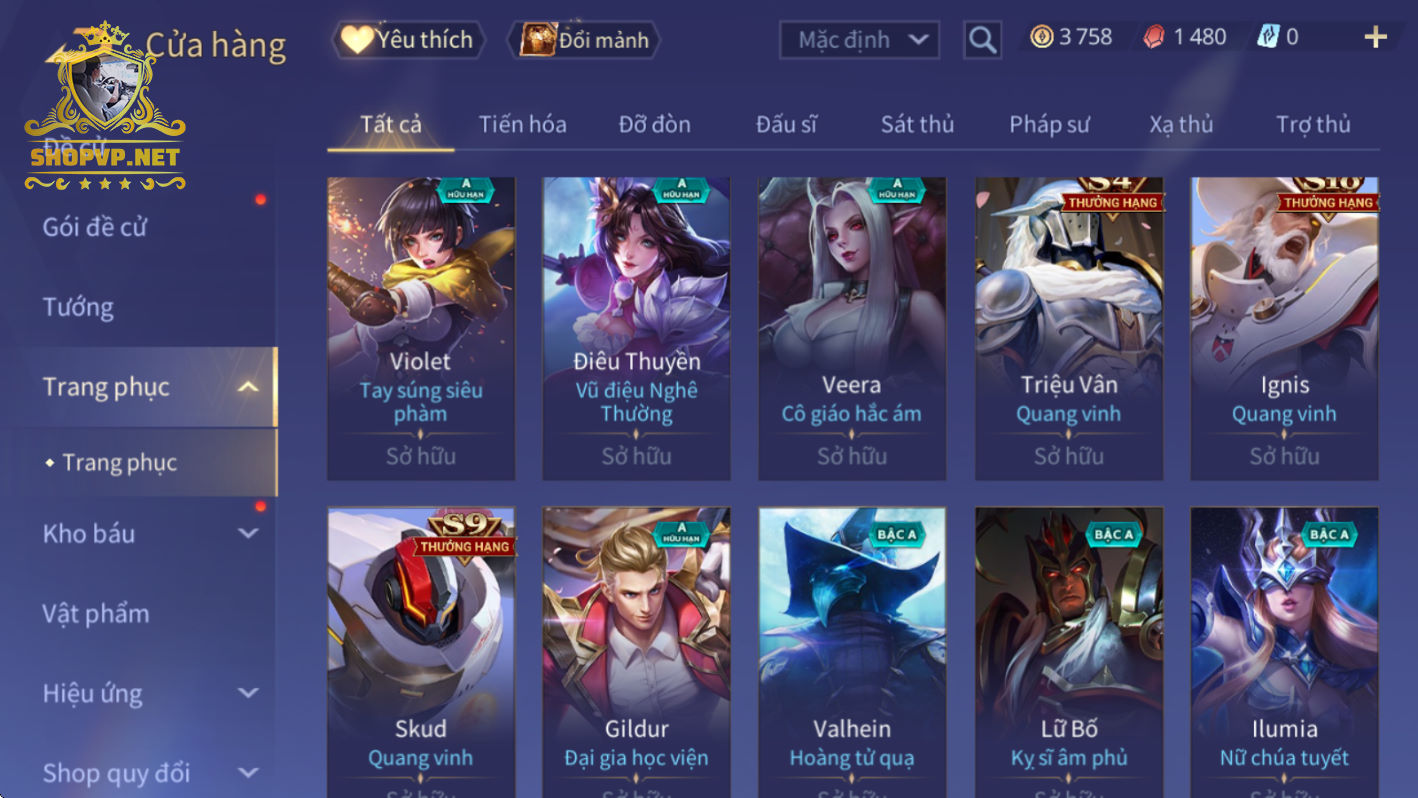
Task: Click the red ruby currency icon
Action: [1154, 38]
